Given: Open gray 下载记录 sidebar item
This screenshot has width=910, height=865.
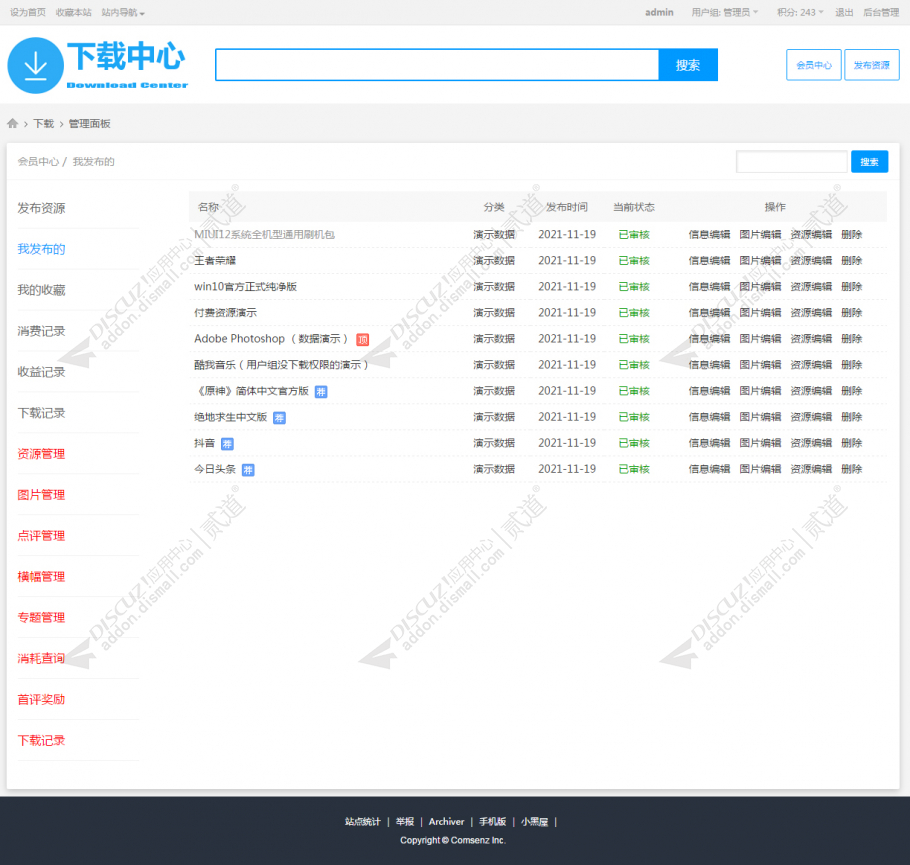Looking at the screenshot, I should pyautogui.click(x=41, y=413).
